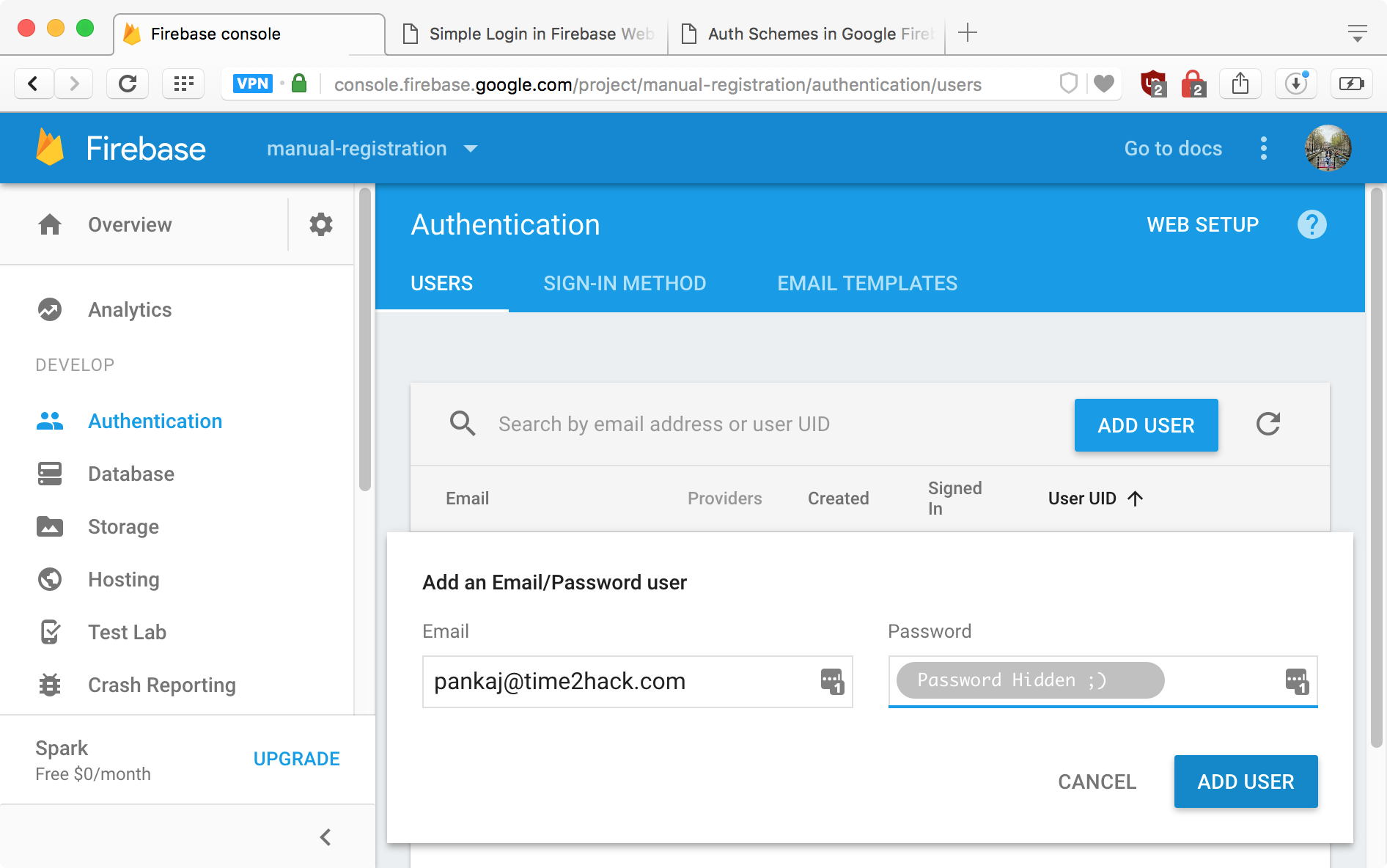This screenshot has width=1387, height=868.
Task: Click the account avatar picture
Action: coord(1328,148)
